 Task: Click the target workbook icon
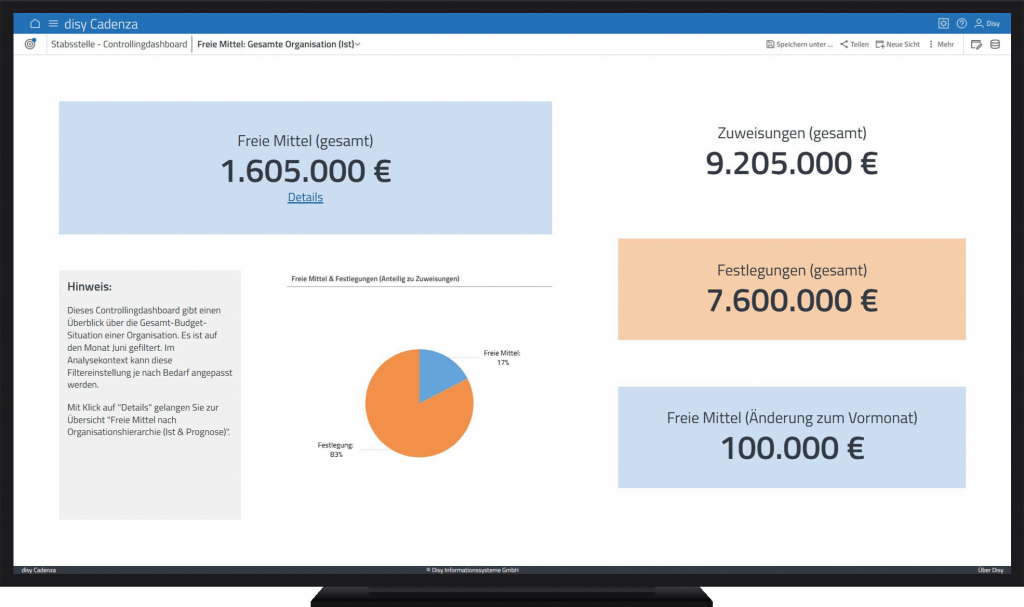point(30,44)
